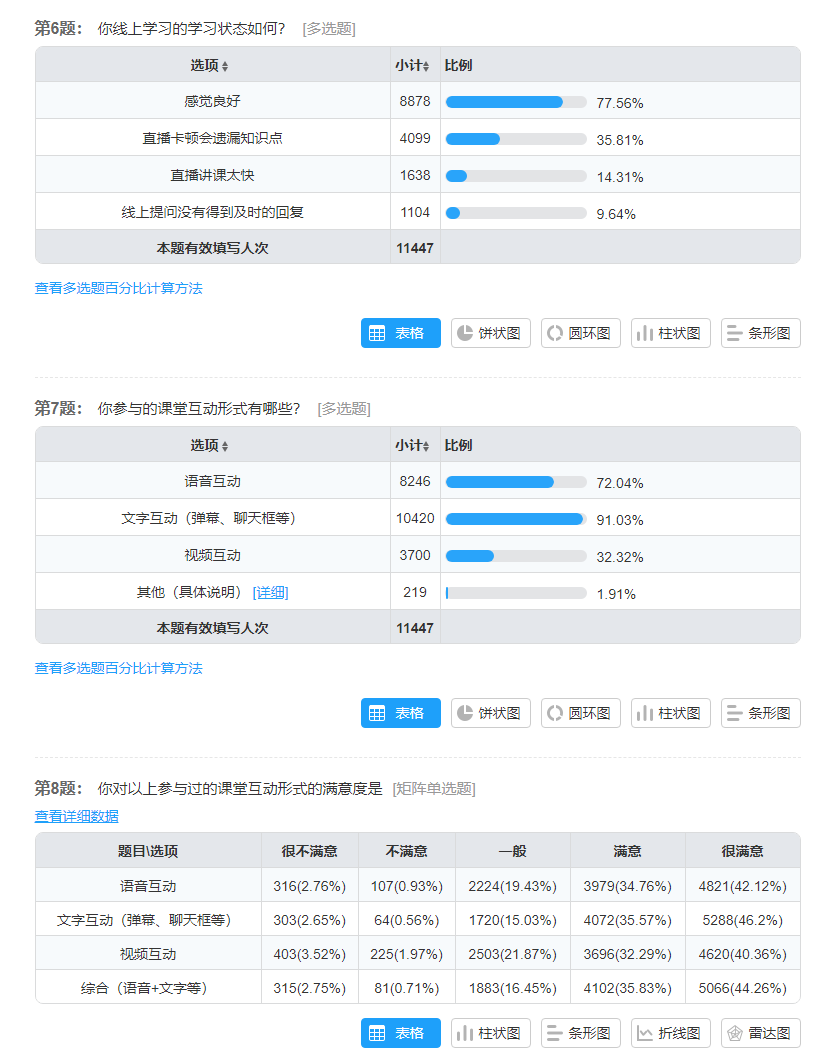Screen dimensions: 830x1060
Task: Click the 很满意 cell for 语音互动 row
Action: click(x=742, y=886)
